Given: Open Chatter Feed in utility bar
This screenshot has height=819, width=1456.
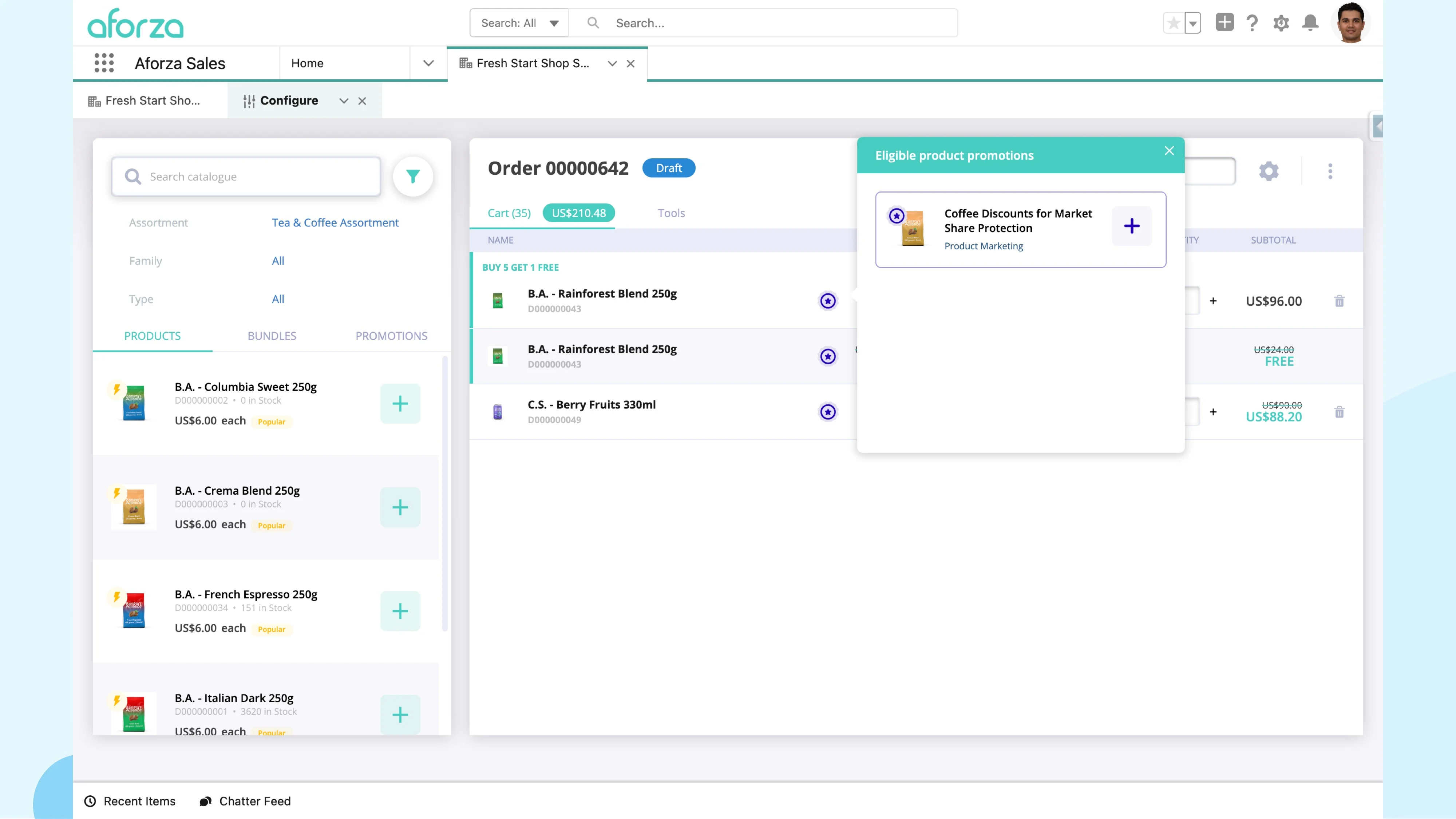Looking at the screenshot, I should click(245, 802).
